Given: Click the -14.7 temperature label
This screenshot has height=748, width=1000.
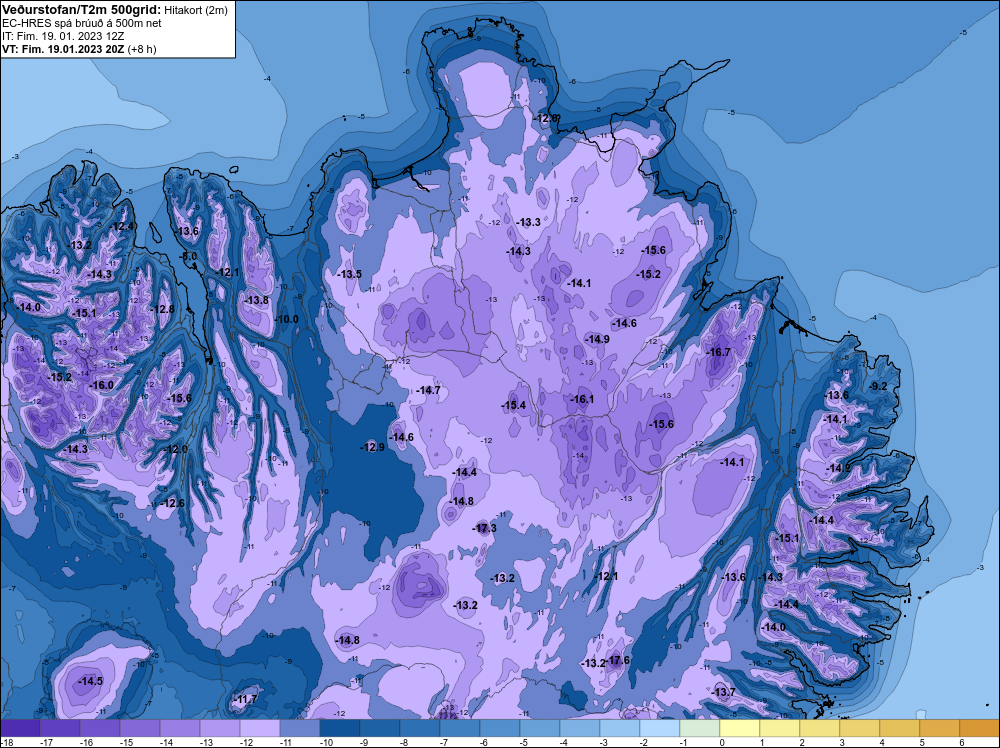Looking at the screenshot, I should coord(427,390).
